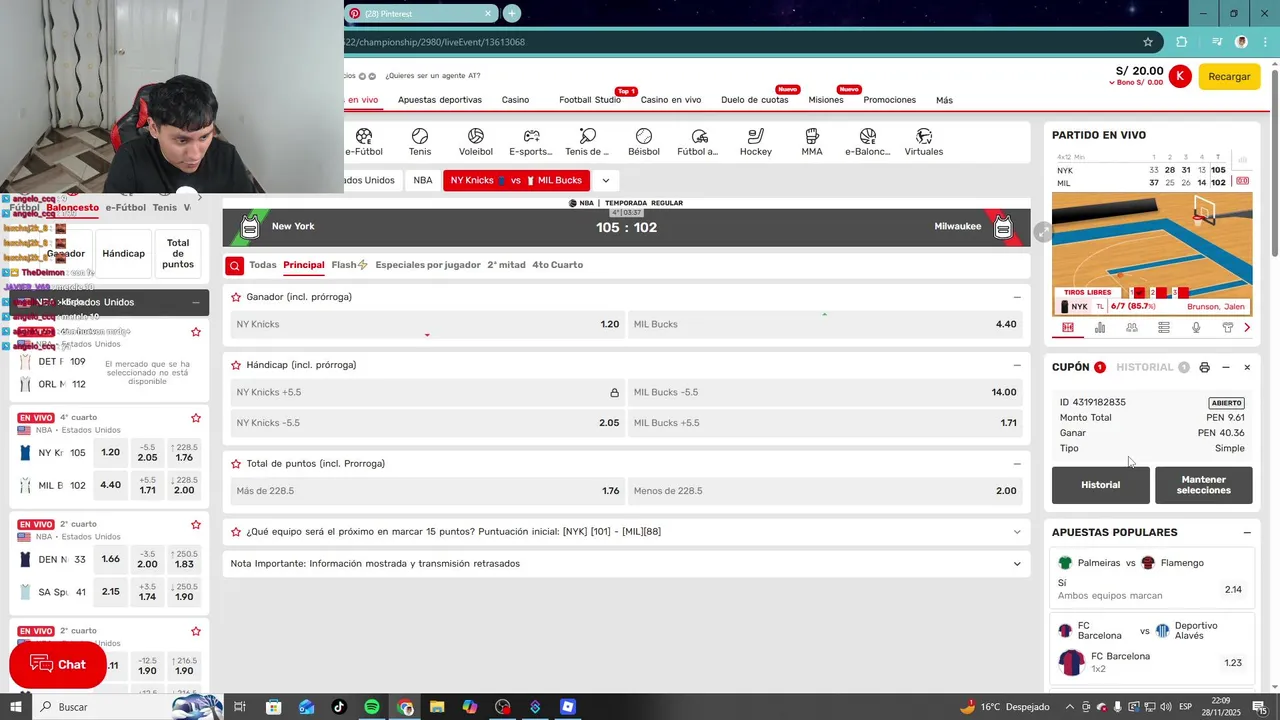Screen dimensions: 1280x720
Task: Select the Tenis de mesa icon
Action: 587,142
